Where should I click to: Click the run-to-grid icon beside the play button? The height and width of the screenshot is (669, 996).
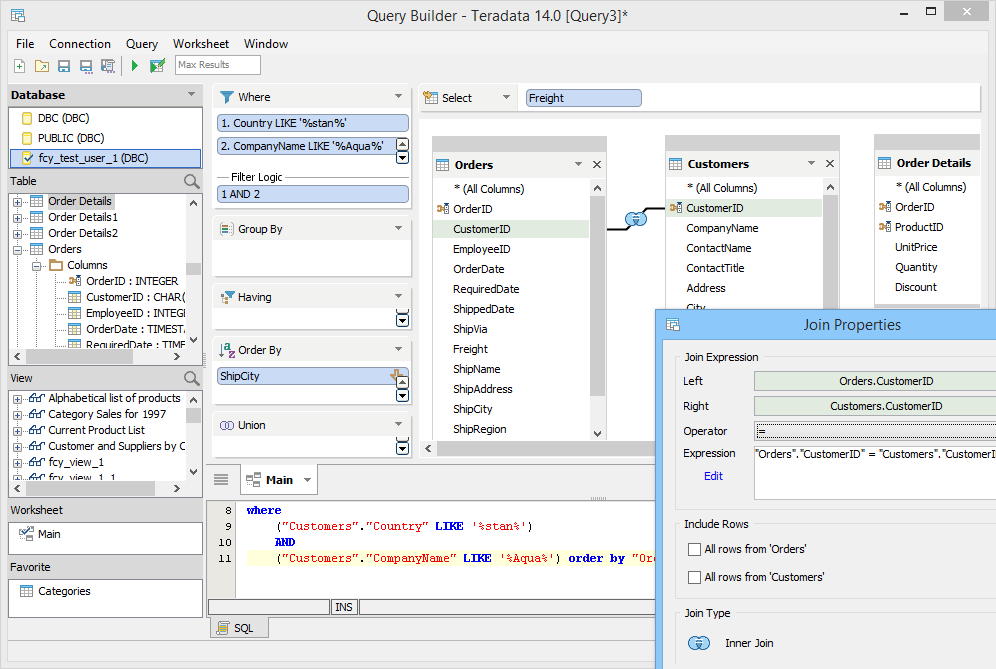pyautogui.click(x=157, y=65)
